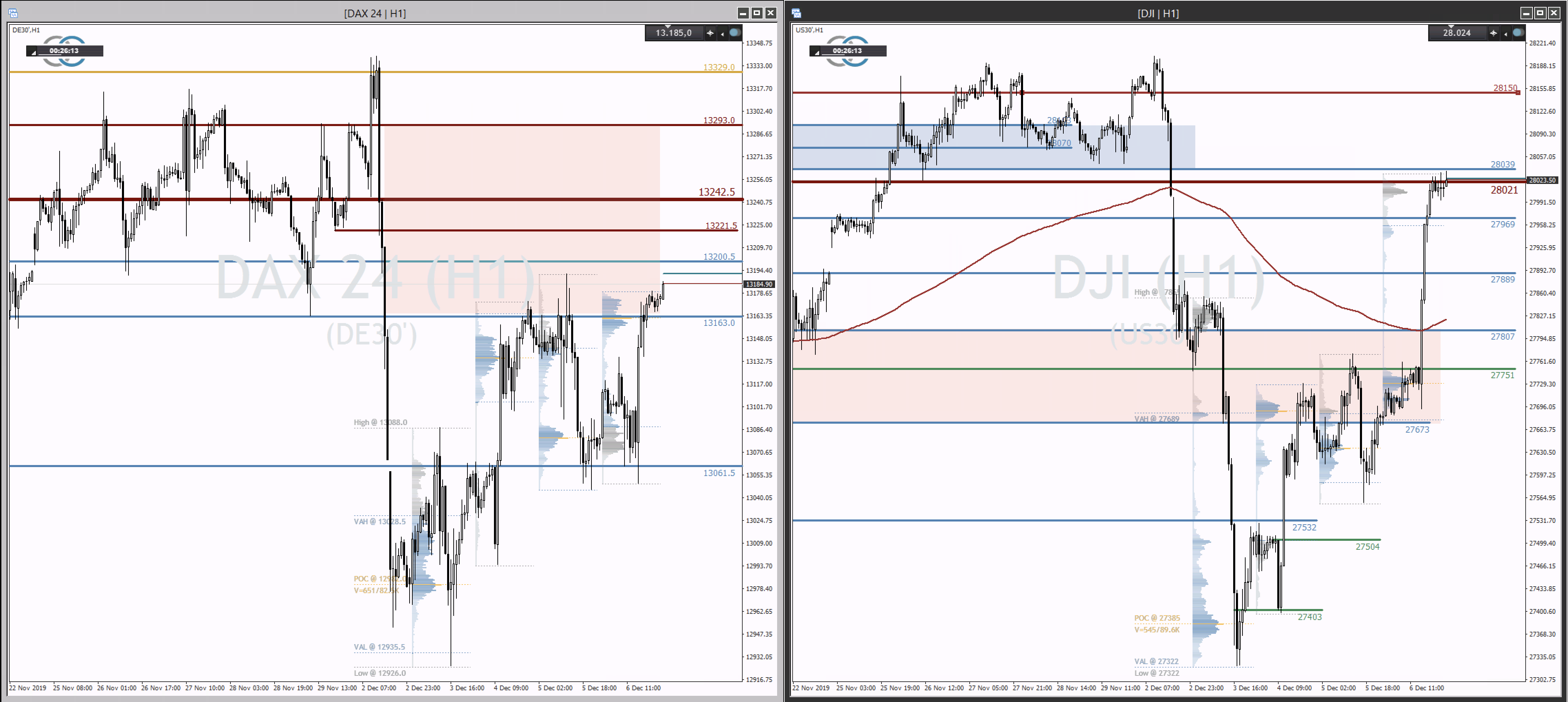The height and width of the screenshot is (702, 1568).
Task: Select the 27751 green level label
Action: coord(1502,375)
